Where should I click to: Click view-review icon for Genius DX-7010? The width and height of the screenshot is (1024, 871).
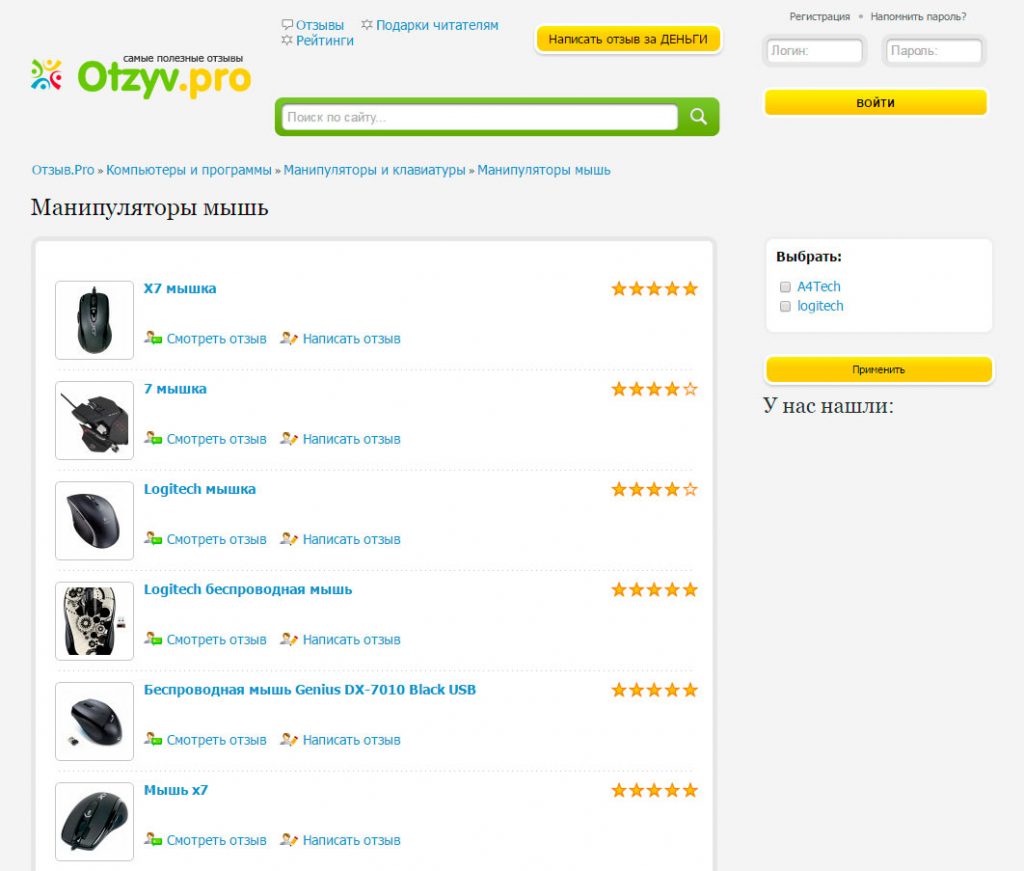[153, 740]
